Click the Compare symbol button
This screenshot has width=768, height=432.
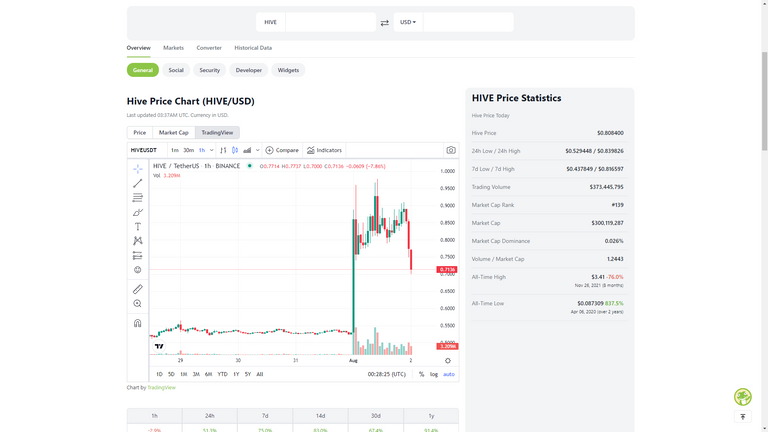click(282, 150)
